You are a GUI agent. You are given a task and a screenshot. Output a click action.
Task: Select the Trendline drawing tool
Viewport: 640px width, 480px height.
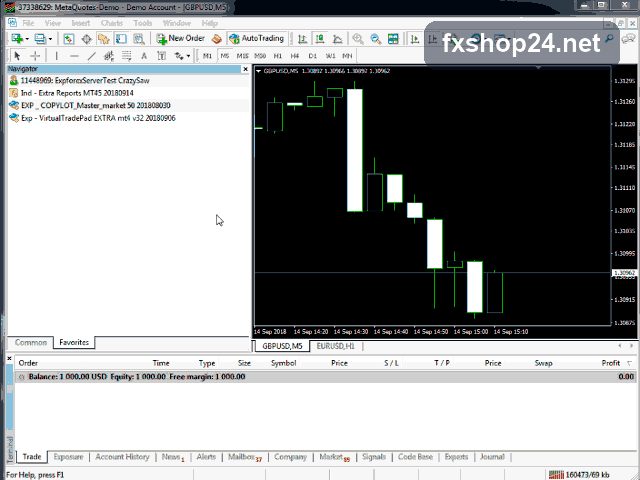(92, 56)
